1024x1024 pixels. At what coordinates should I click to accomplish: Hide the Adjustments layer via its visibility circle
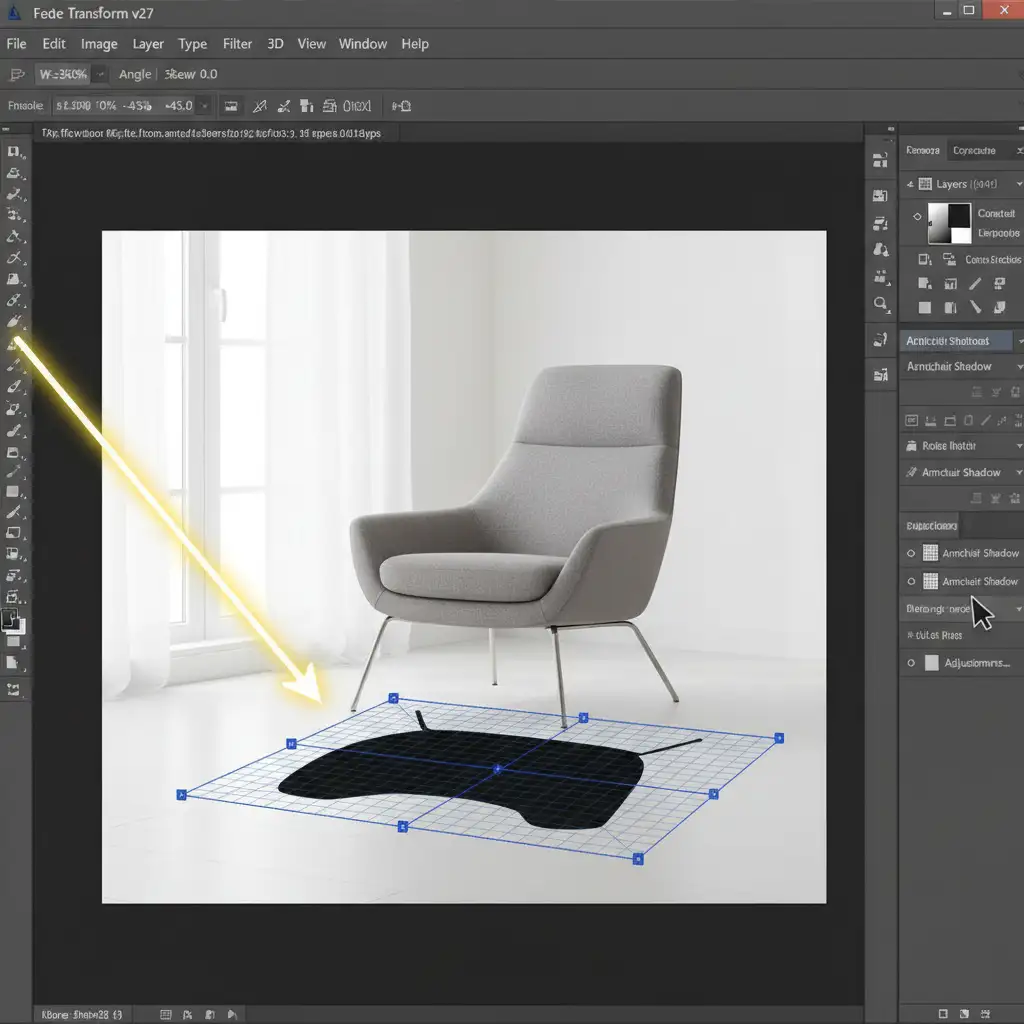click(911, 662)
